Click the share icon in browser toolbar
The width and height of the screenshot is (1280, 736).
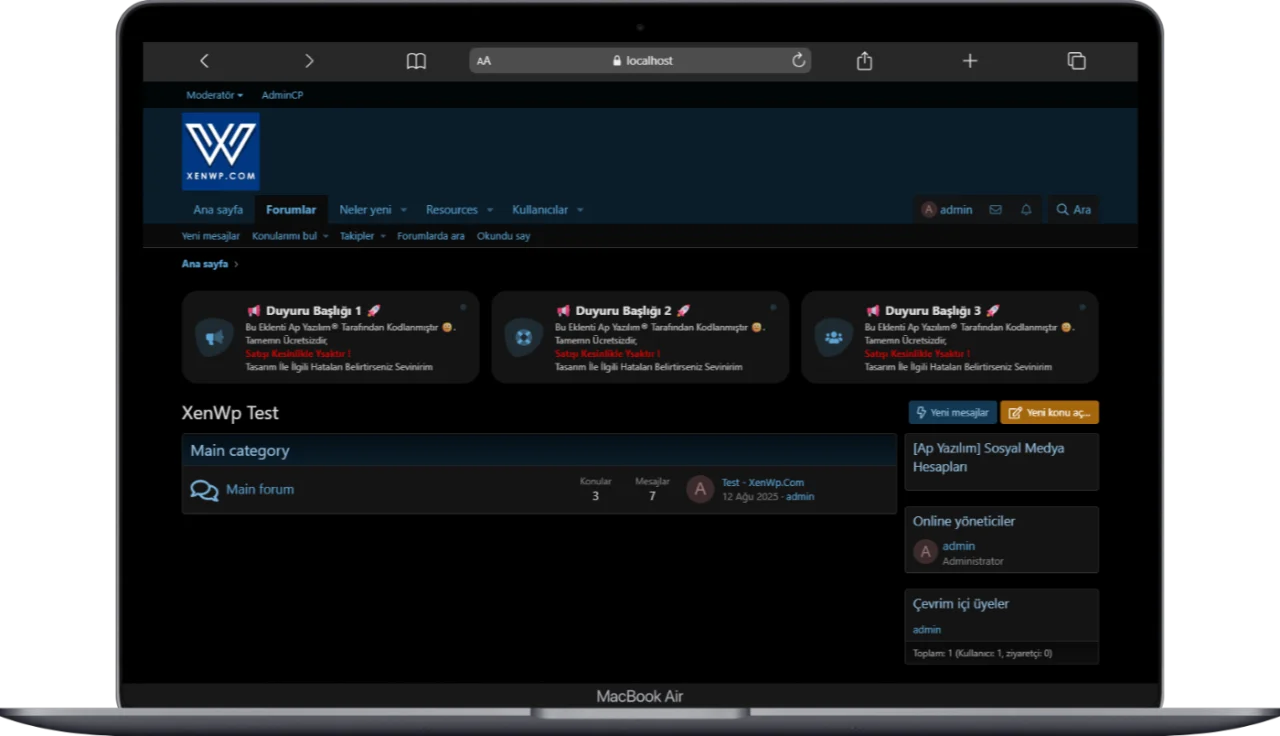(x=864, y=61)
